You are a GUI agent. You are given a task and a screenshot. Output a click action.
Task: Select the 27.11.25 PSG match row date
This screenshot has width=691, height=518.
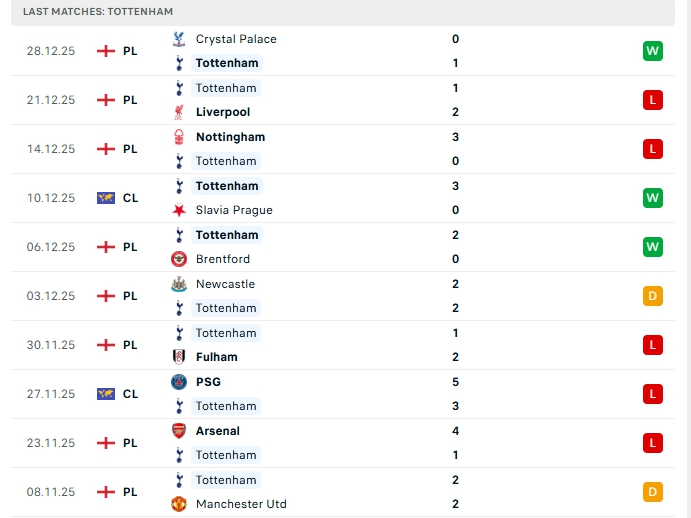point(51,394)
